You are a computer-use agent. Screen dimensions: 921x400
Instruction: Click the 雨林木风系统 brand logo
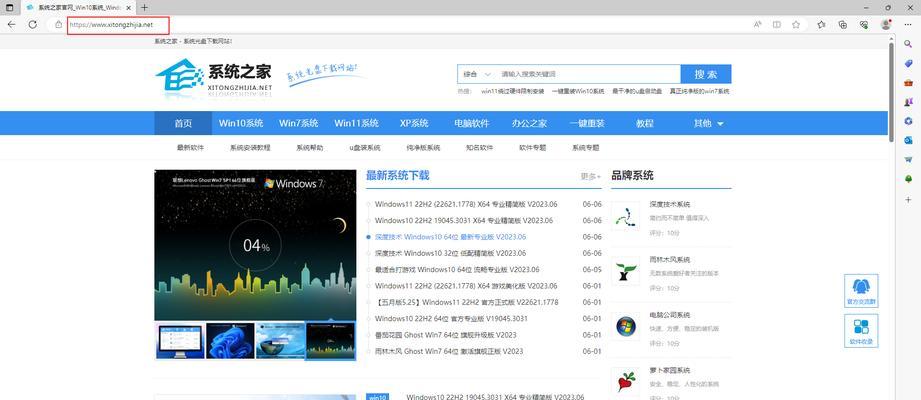[x=626, y=271]
